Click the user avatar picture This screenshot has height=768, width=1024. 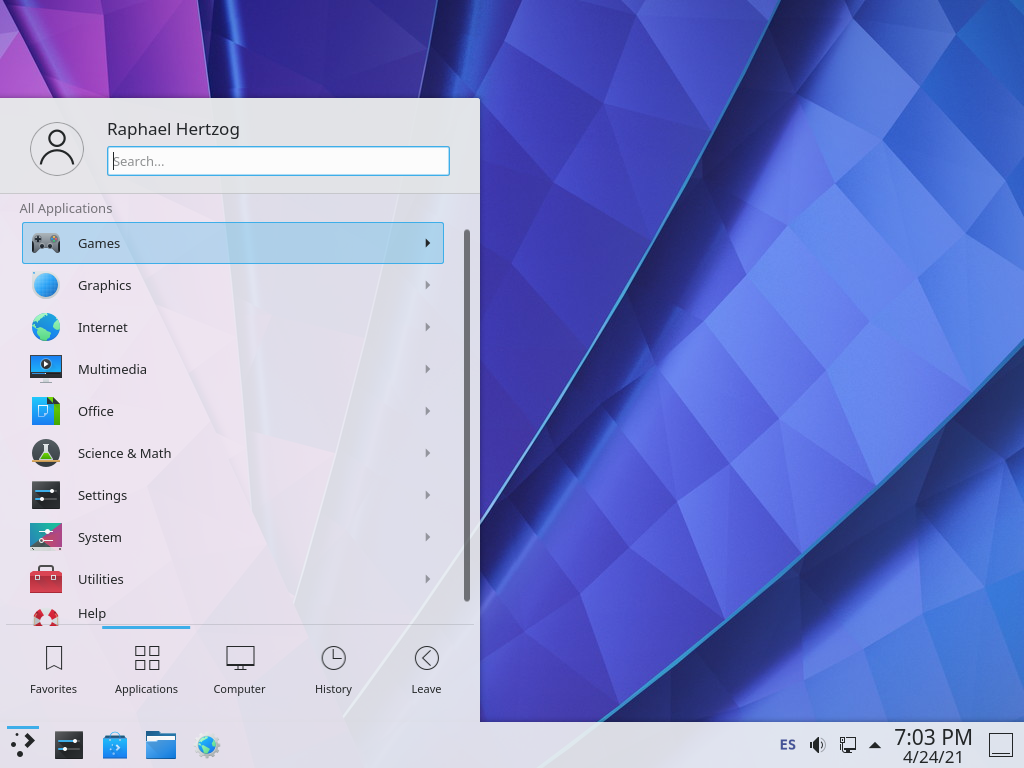point(57,147)
